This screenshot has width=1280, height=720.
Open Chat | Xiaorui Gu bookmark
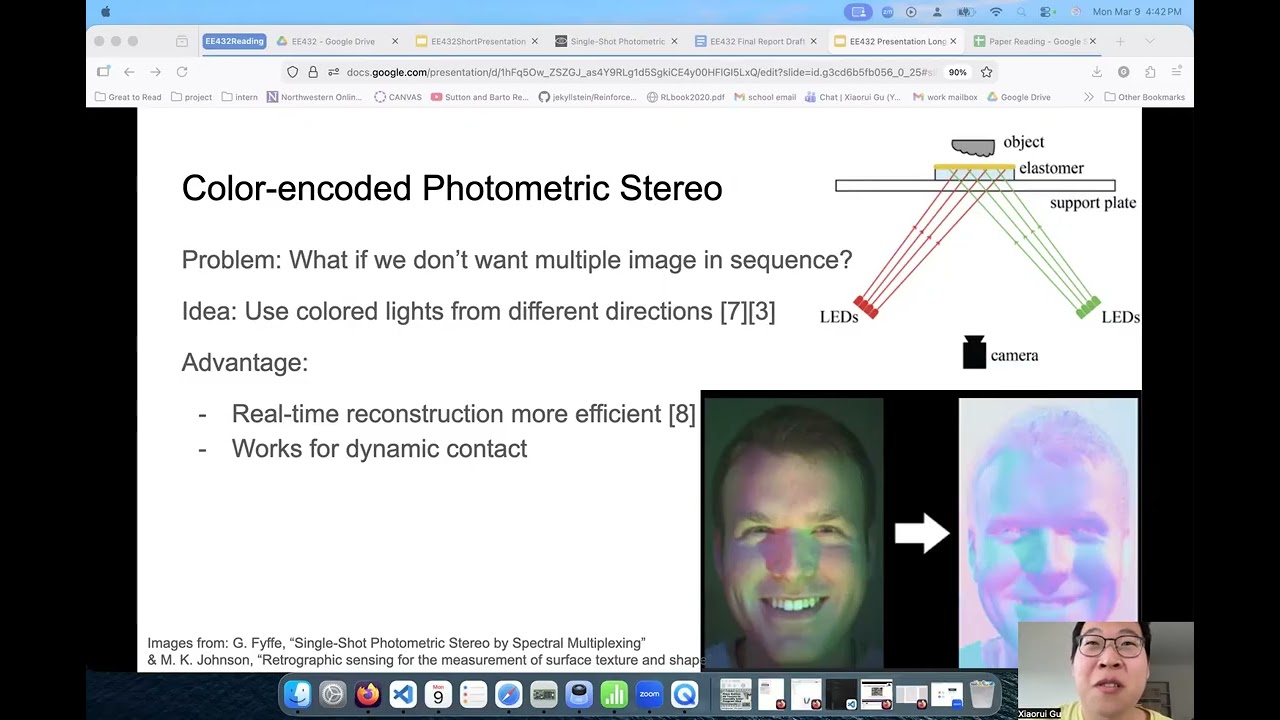coord(853,97)
